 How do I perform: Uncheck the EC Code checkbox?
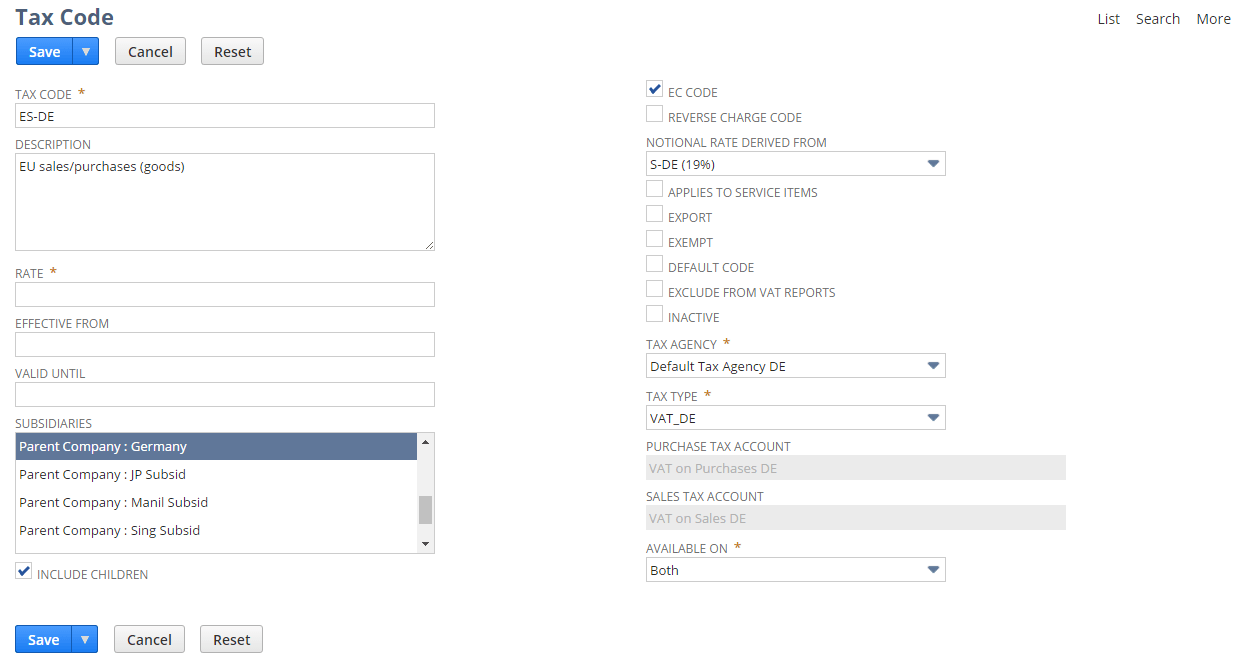655,89
